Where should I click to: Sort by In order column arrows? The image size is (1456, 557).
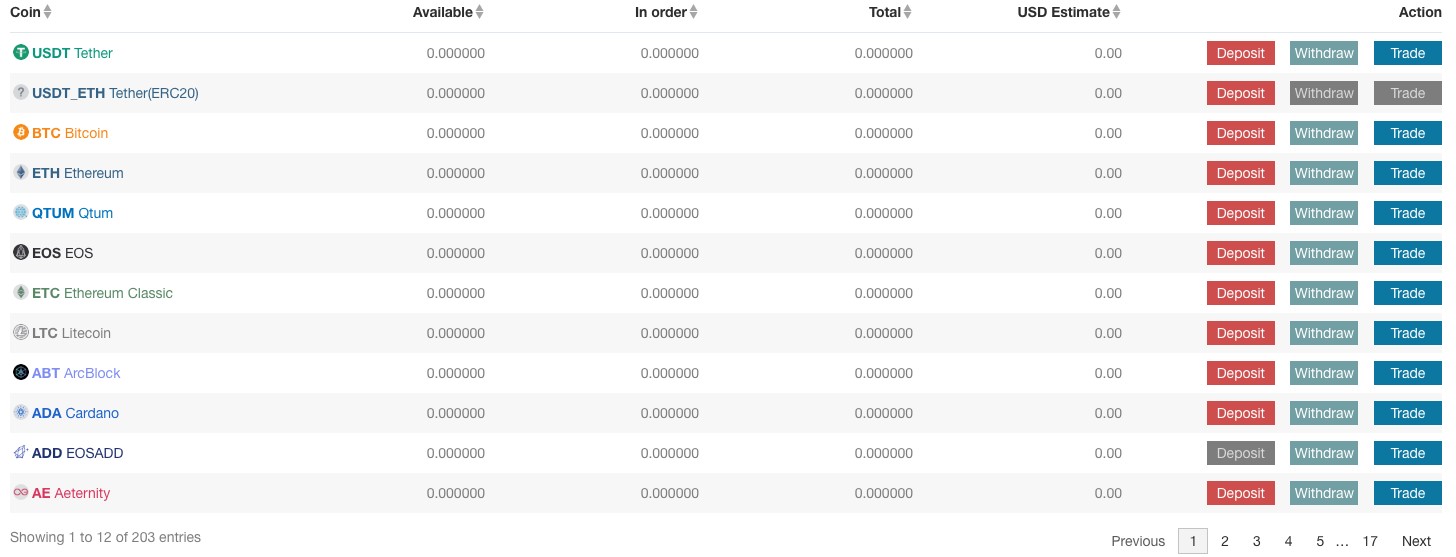694,12
